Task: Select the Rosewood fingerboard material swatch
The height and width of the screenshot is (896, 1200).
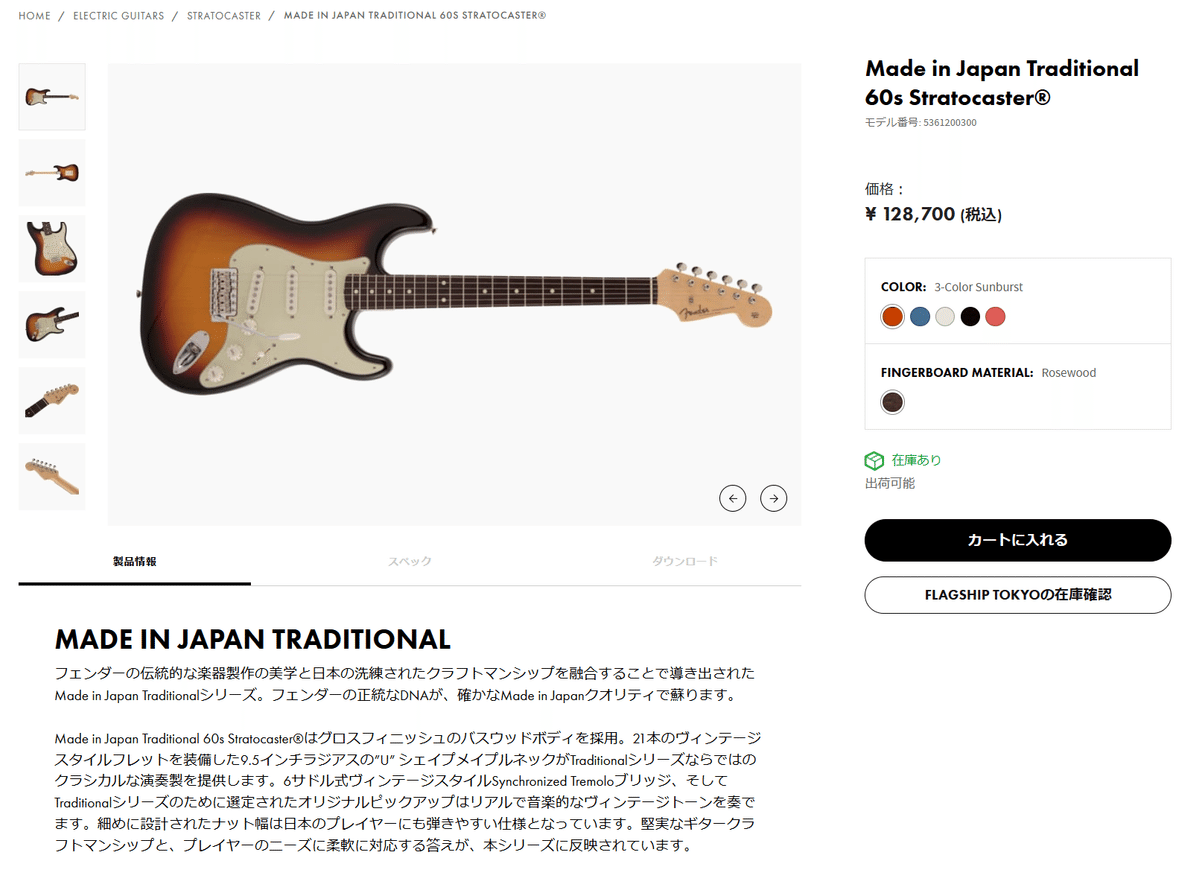Action: (x=891, y=402)
